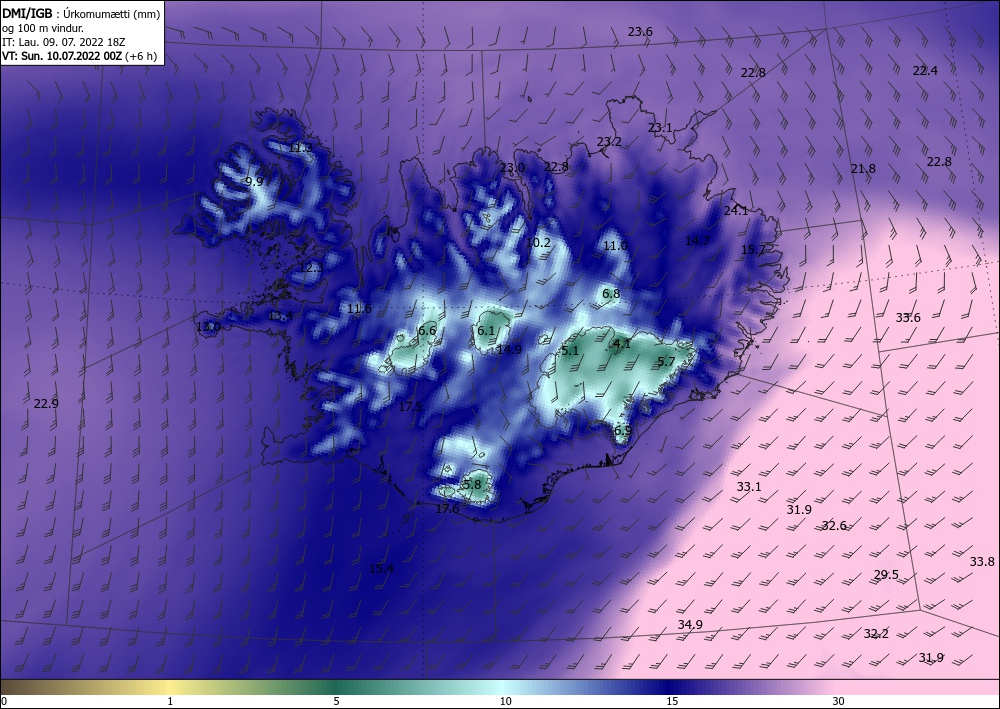
Task: Click the 'DMI/IGB : Úrkomumætti (mm)' title line
Action: [81, 13]
